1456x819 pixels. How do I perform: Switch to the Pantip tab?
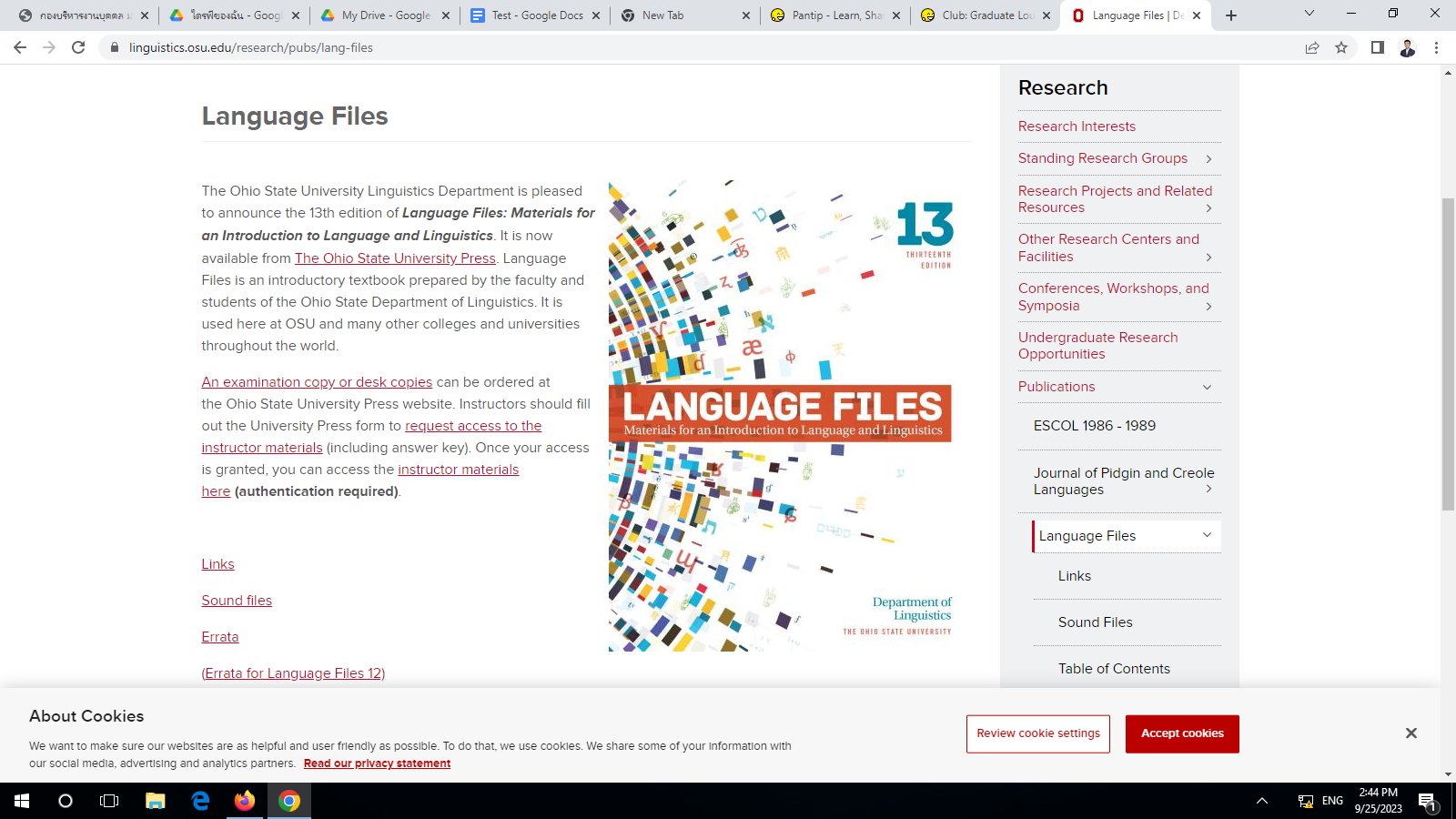click(x=836, y=15)
